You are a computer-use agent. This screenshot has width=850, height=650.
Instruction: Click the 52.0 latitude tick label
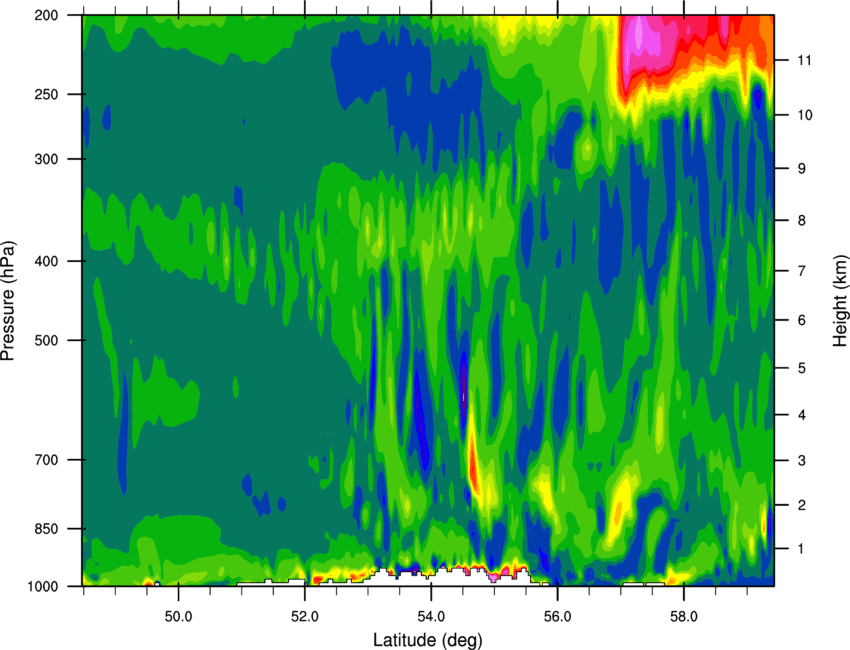coord(305,617)
